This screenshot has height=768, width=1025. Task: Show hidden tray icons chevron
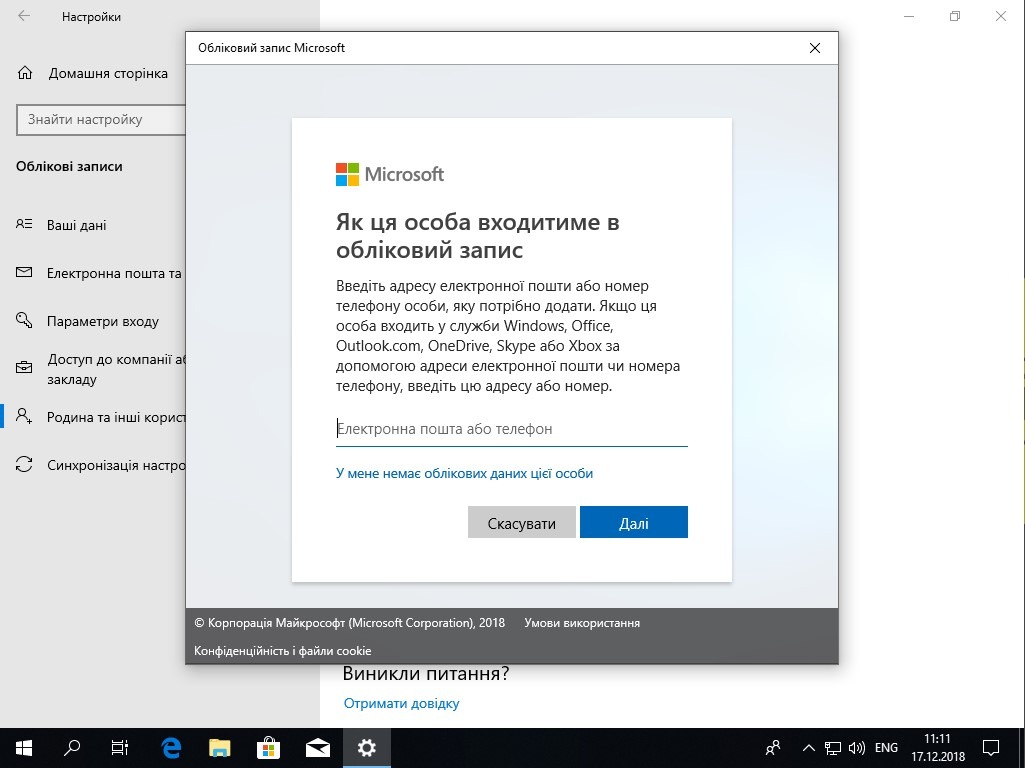tap(809, 748)
